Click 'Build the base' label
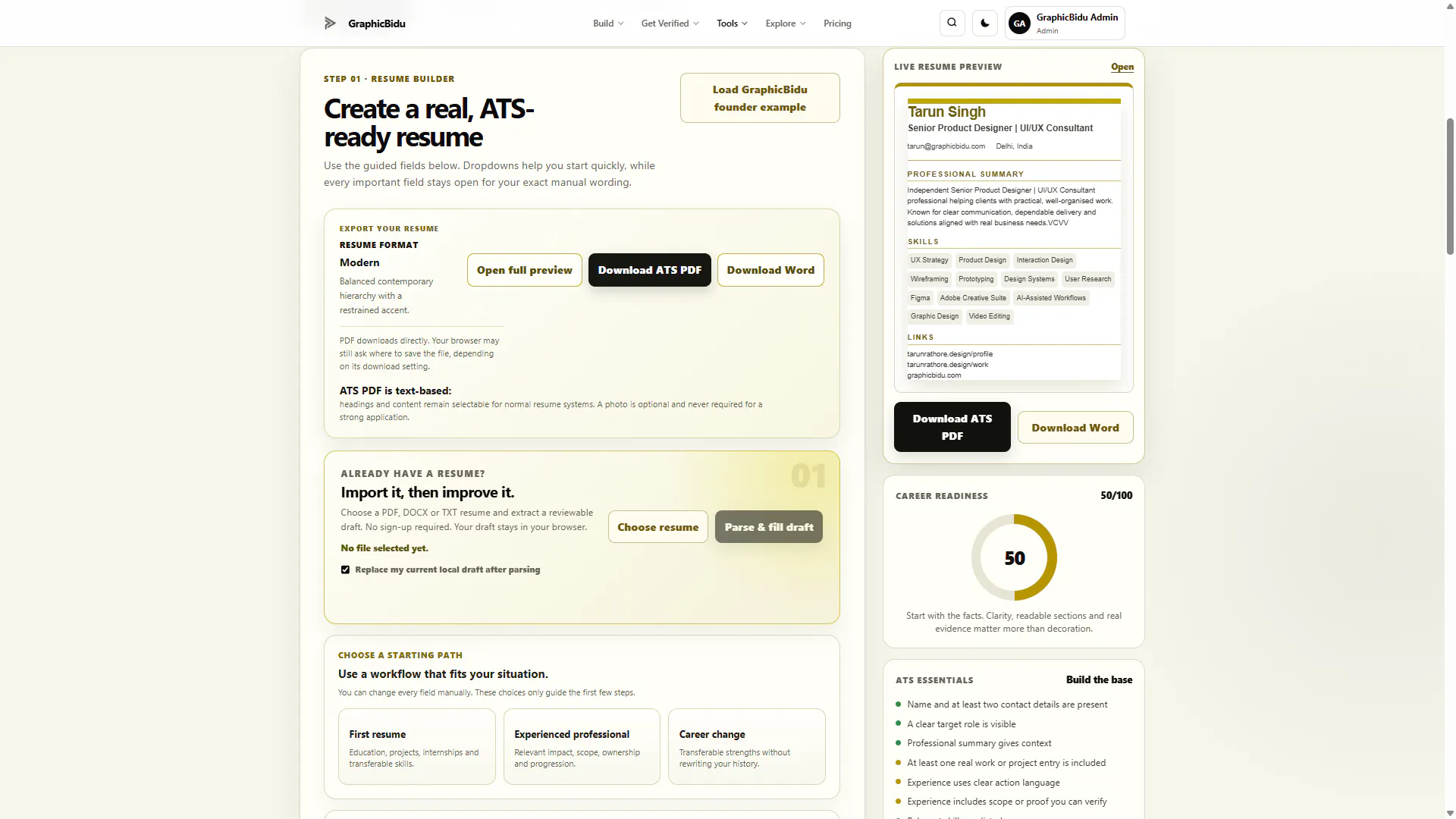The image size is (1456, 819). click(1099, 679)
